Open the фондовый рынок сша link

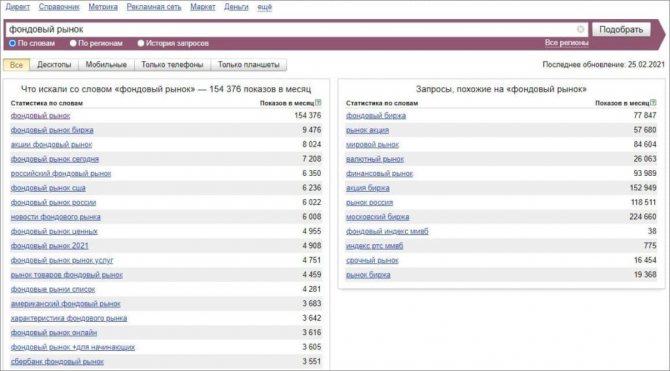click(48, 188)
